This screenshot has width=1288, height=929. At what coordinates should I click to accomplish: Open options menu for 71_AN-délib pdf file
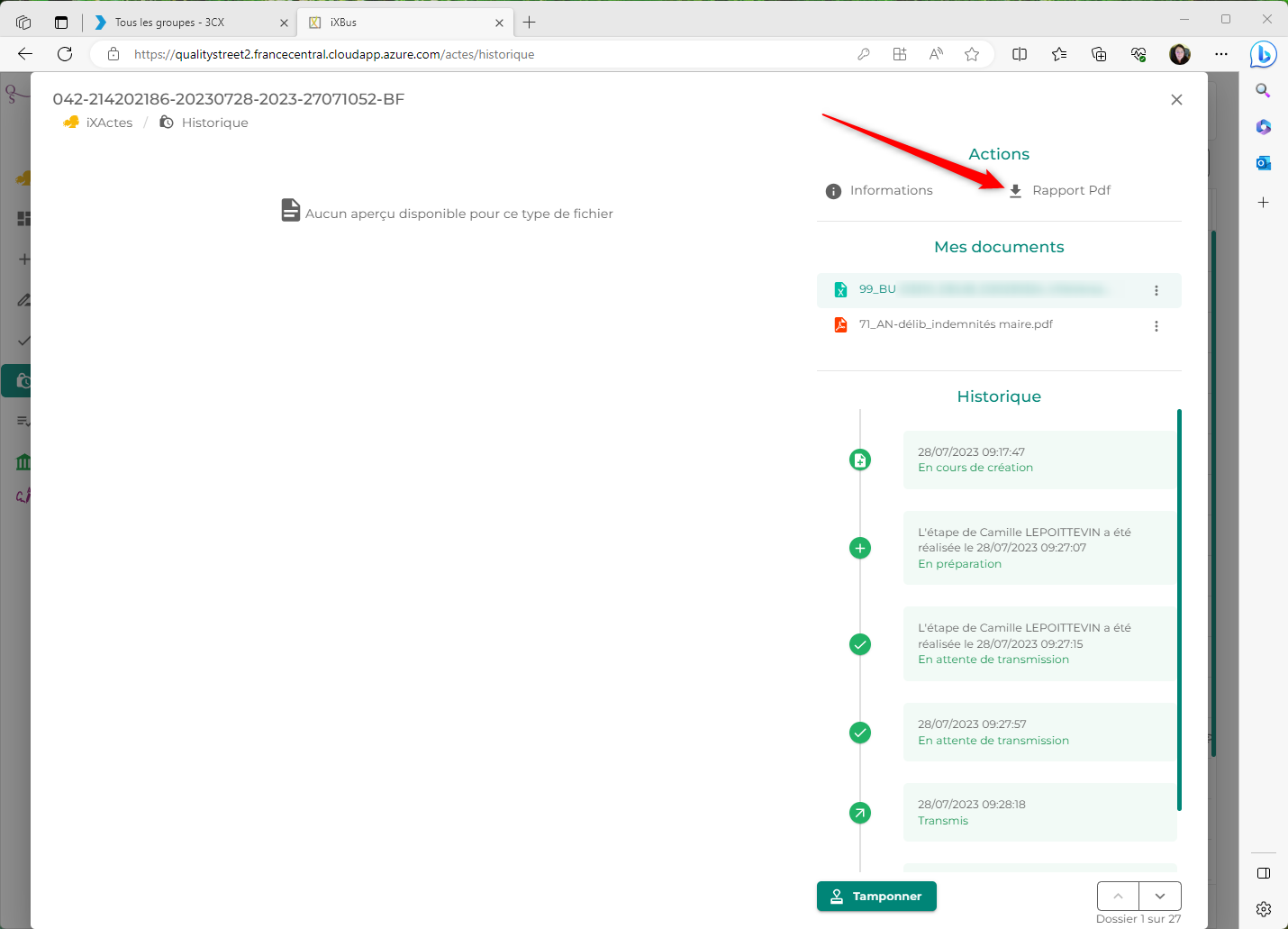point(1156,326)
